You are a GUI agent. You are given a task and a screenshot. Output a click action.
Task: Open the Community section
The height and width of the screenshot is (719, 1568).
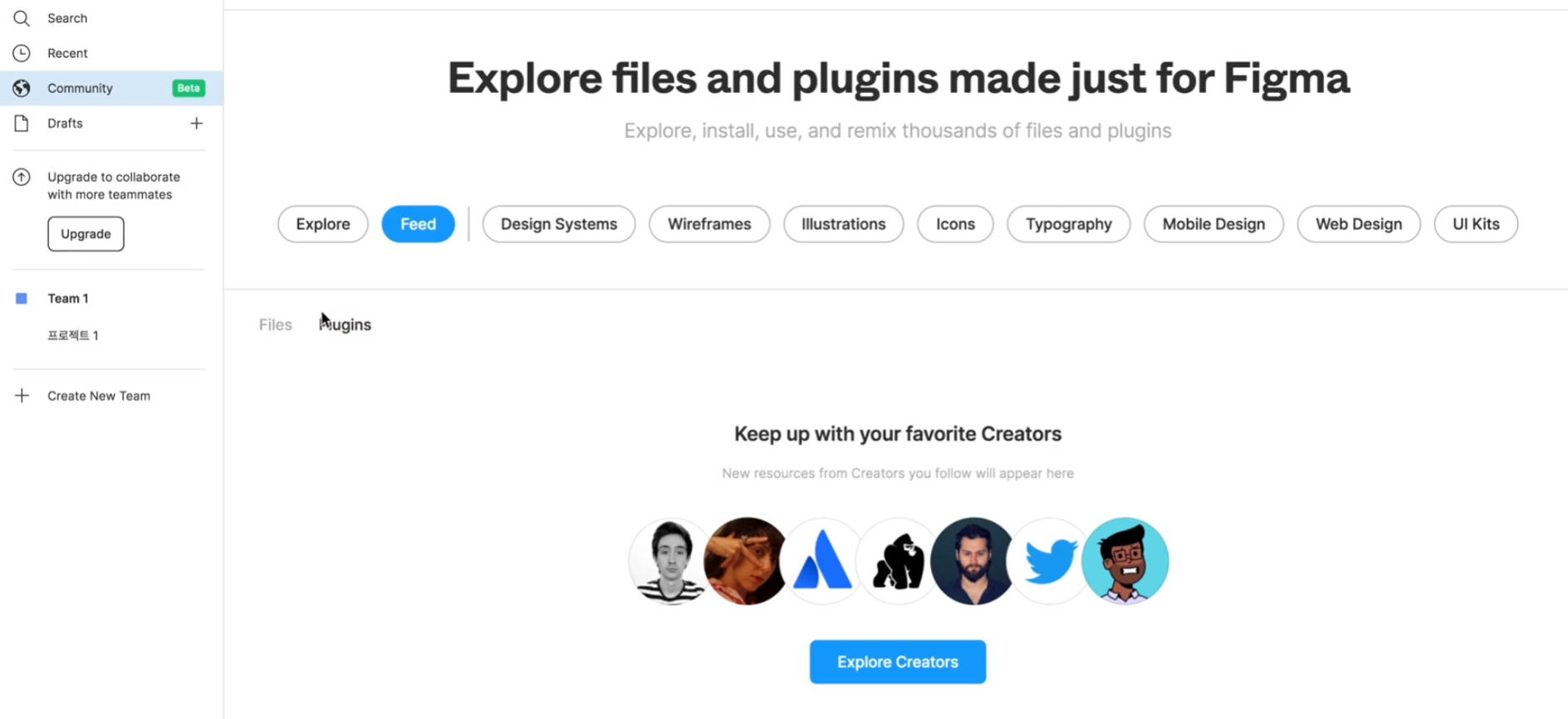pyautogui.click(x=111, y=88)
